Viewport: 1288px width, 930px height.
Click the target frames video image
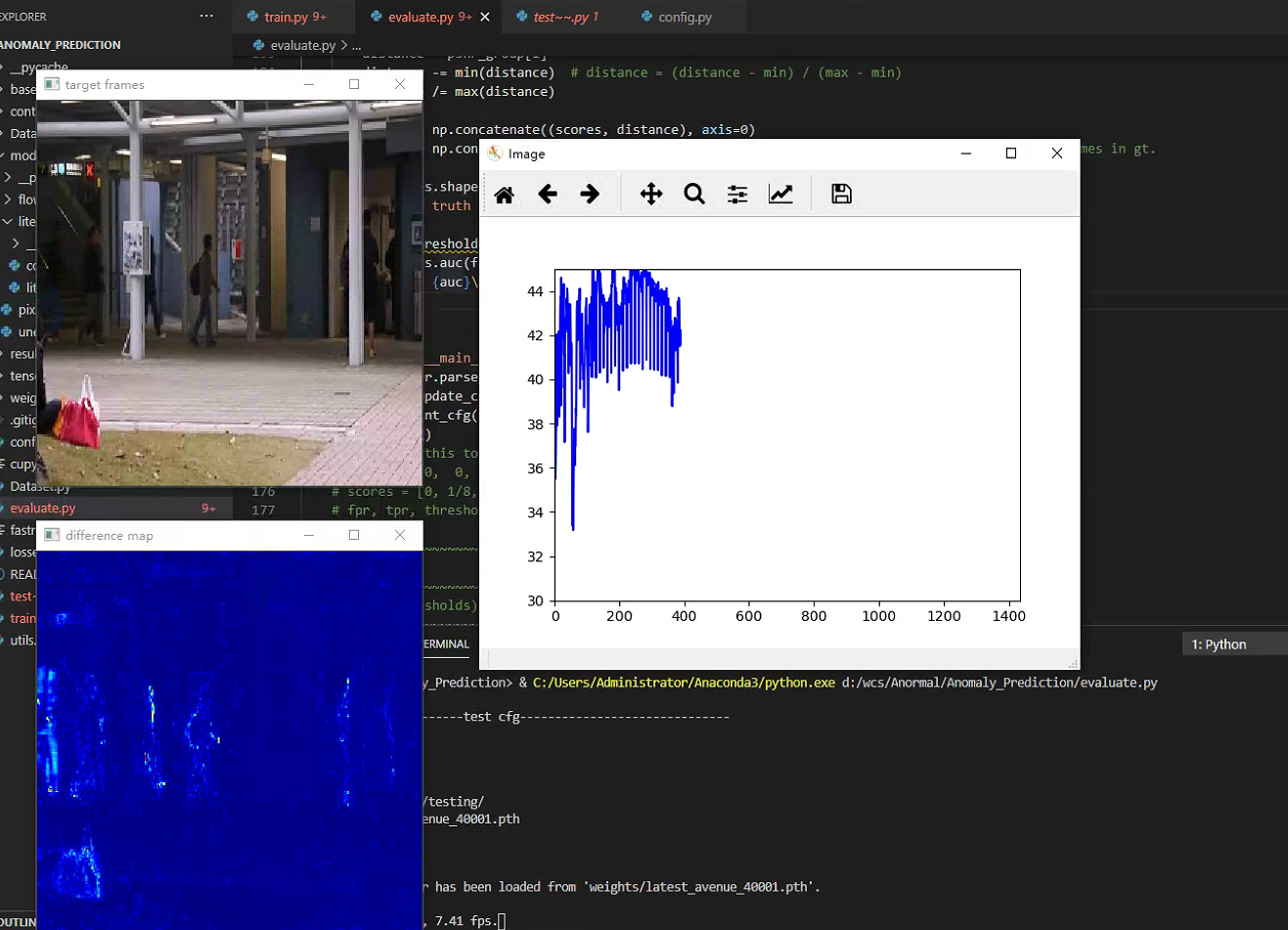(230, 293)
